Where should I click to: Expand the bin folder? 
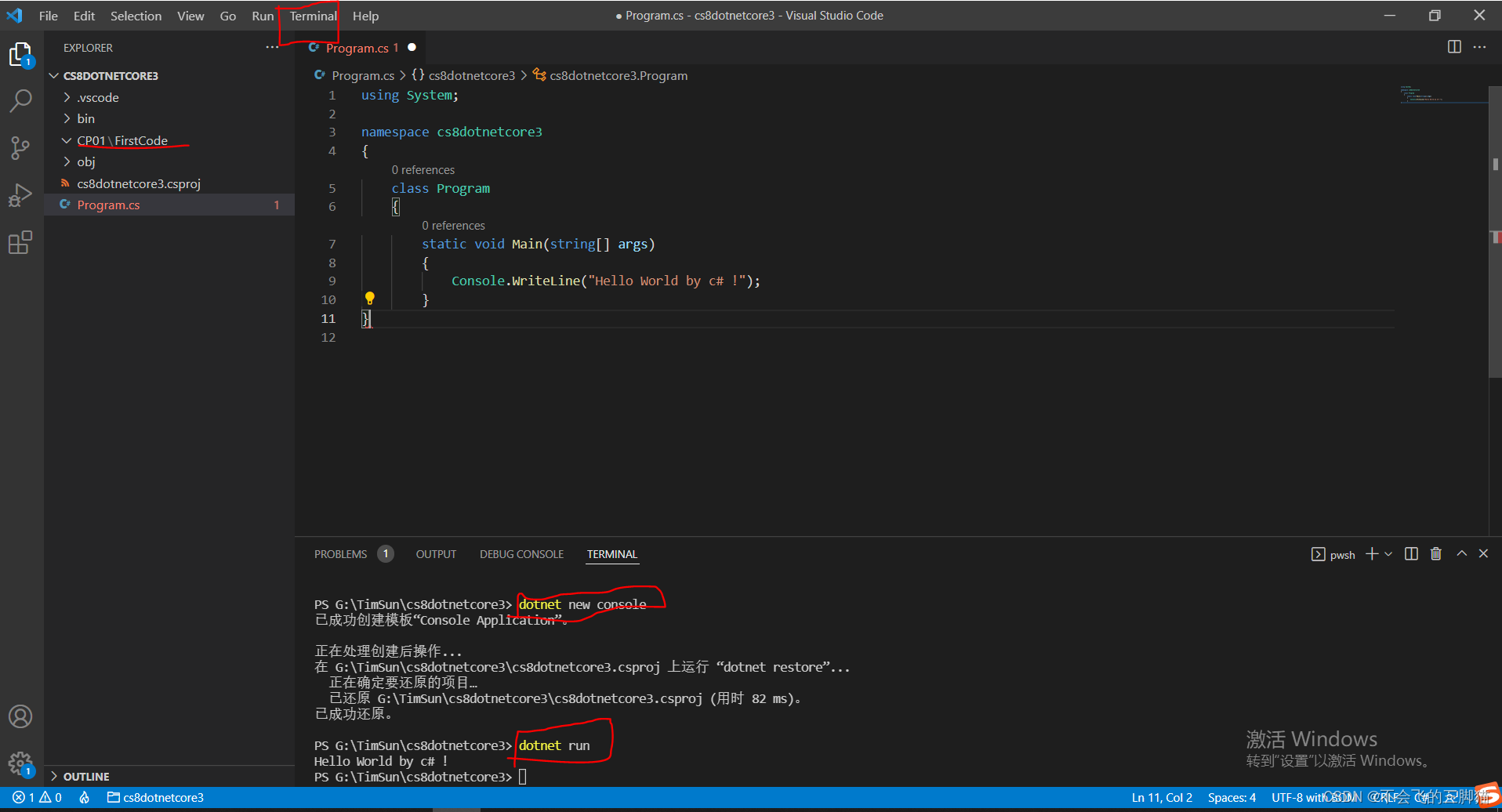(x=169, y=118)
